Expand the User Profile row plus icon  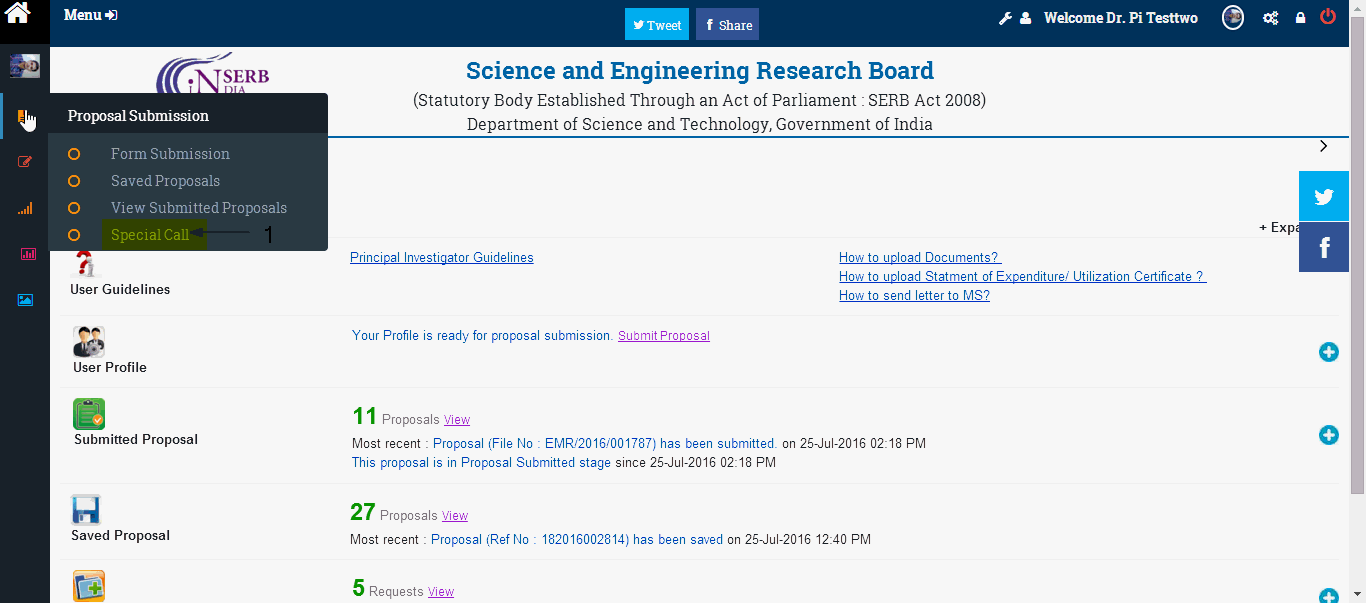click(x=1328, y=352)
